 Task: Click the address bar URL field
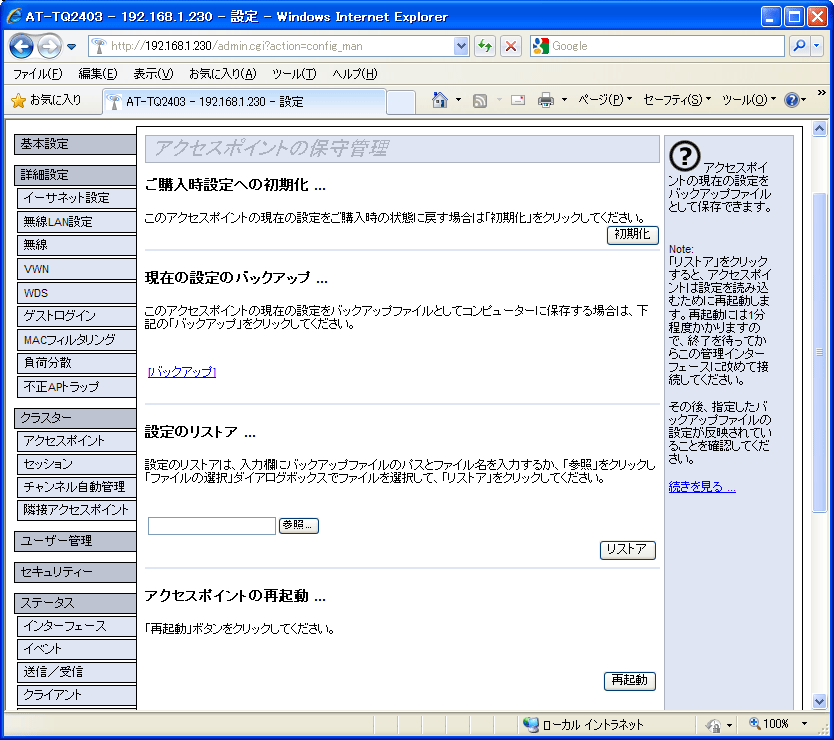click(x=271, y=46)
